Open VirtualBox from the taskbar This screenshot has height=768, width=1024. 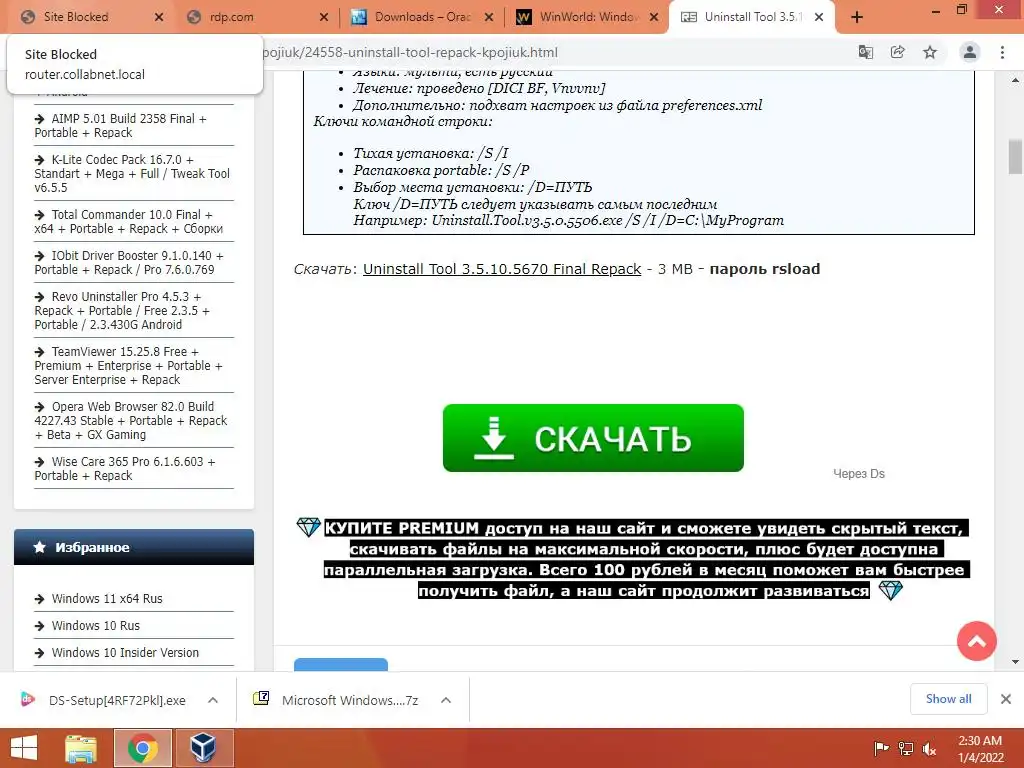tap(203, 748)
